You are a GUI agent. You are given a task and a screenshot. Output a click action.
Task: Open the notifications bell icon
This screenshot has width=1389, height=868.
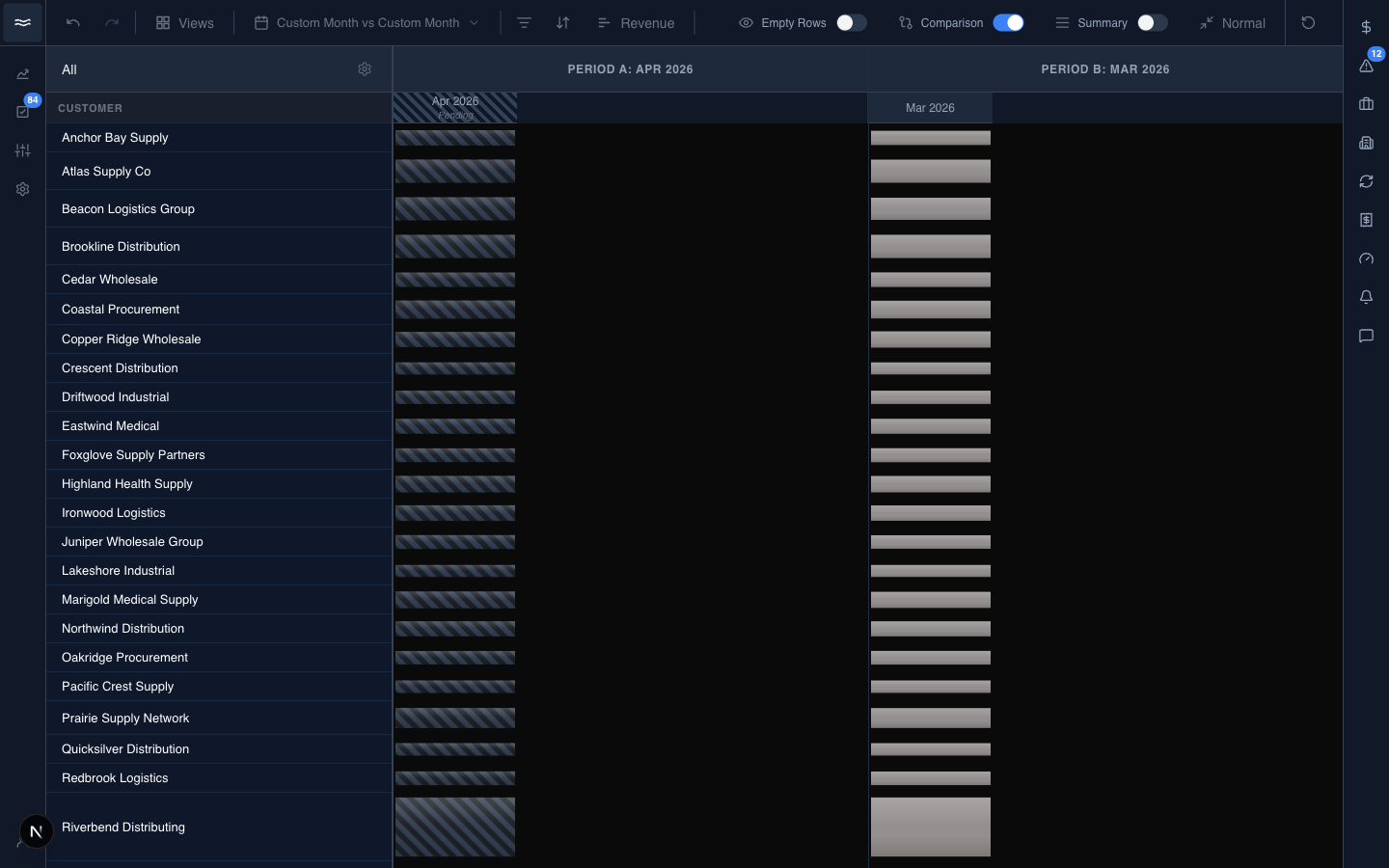point(1366,297)
